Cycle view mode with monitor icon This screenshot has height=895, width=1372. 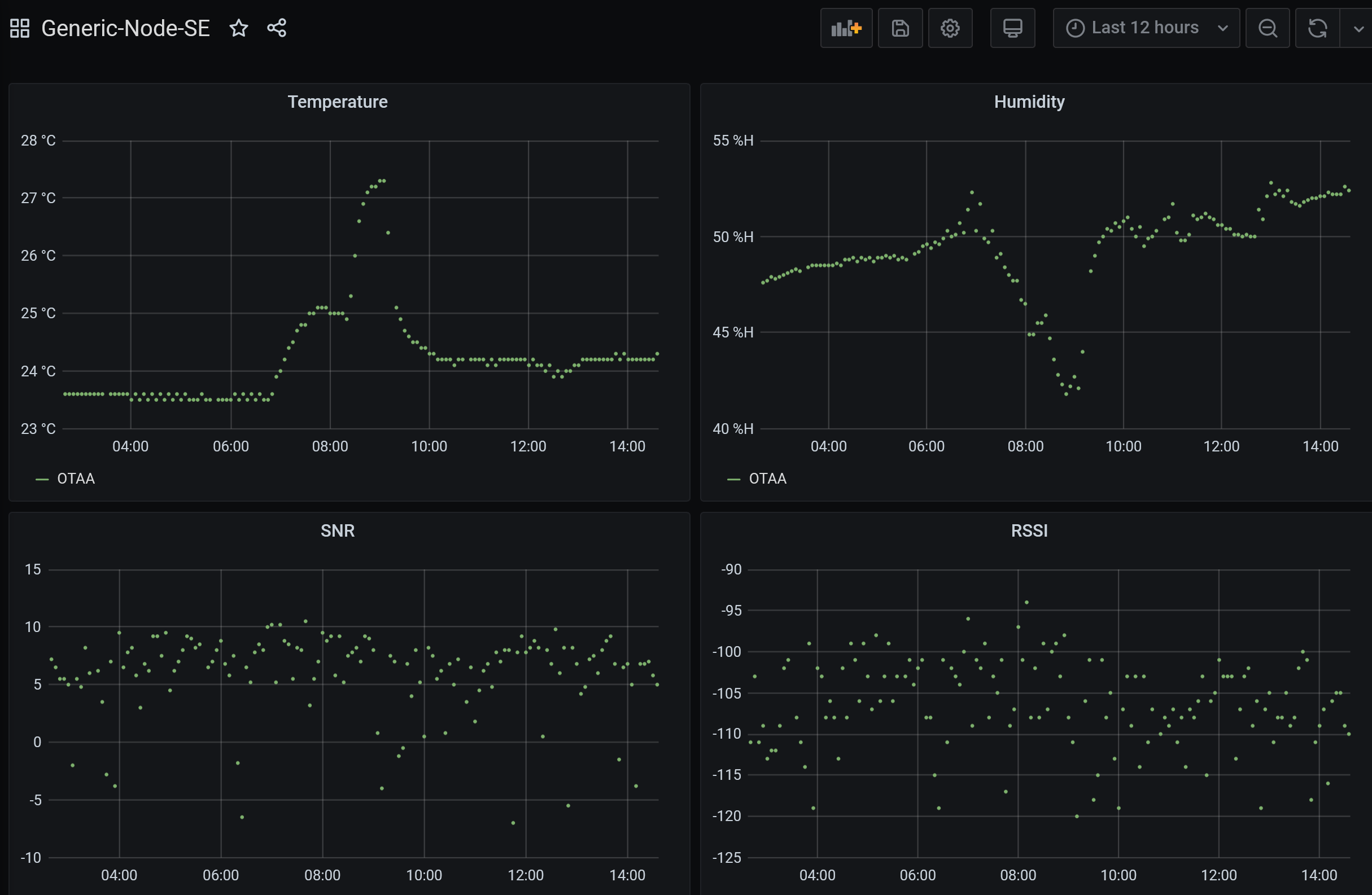pyautogui.click(x=1012, y=28)
